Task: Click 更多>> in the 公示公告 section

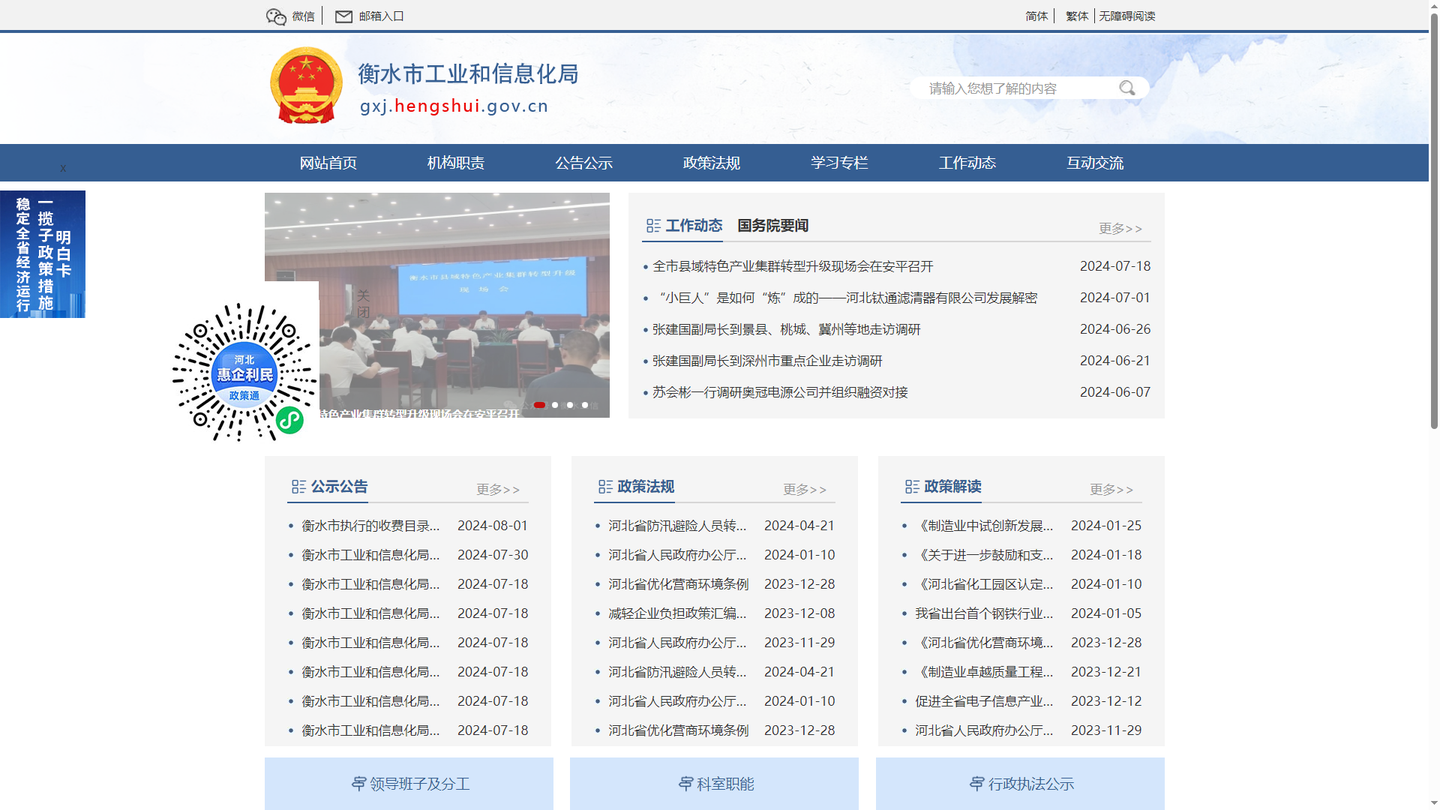Action: pos(498,490)
